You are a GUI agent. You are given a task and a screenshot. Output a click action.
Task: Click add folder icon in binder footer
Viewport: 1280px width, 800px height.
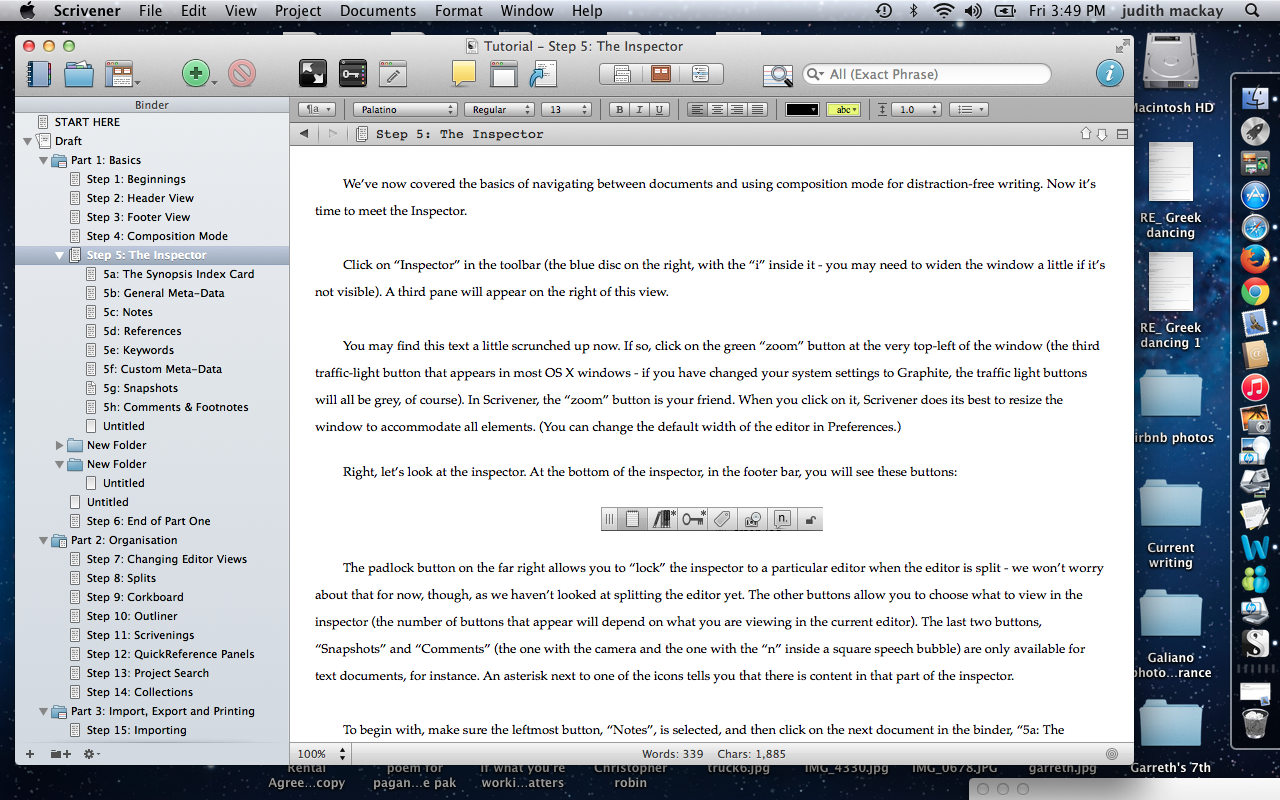coord(60,754)
